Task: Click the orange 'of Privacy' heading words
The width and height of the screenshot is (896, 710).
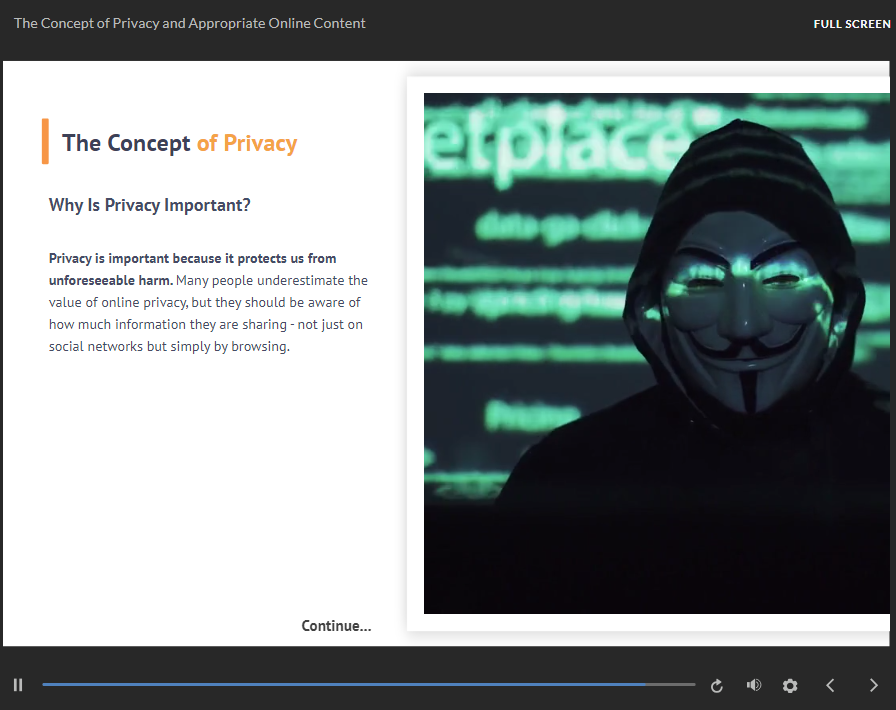Action: [x=247, y=143]
